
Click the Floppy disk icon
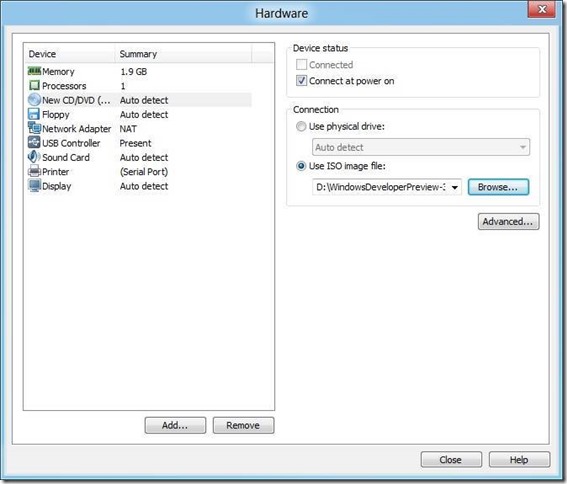pyautogui.click(x=34, y=114)
